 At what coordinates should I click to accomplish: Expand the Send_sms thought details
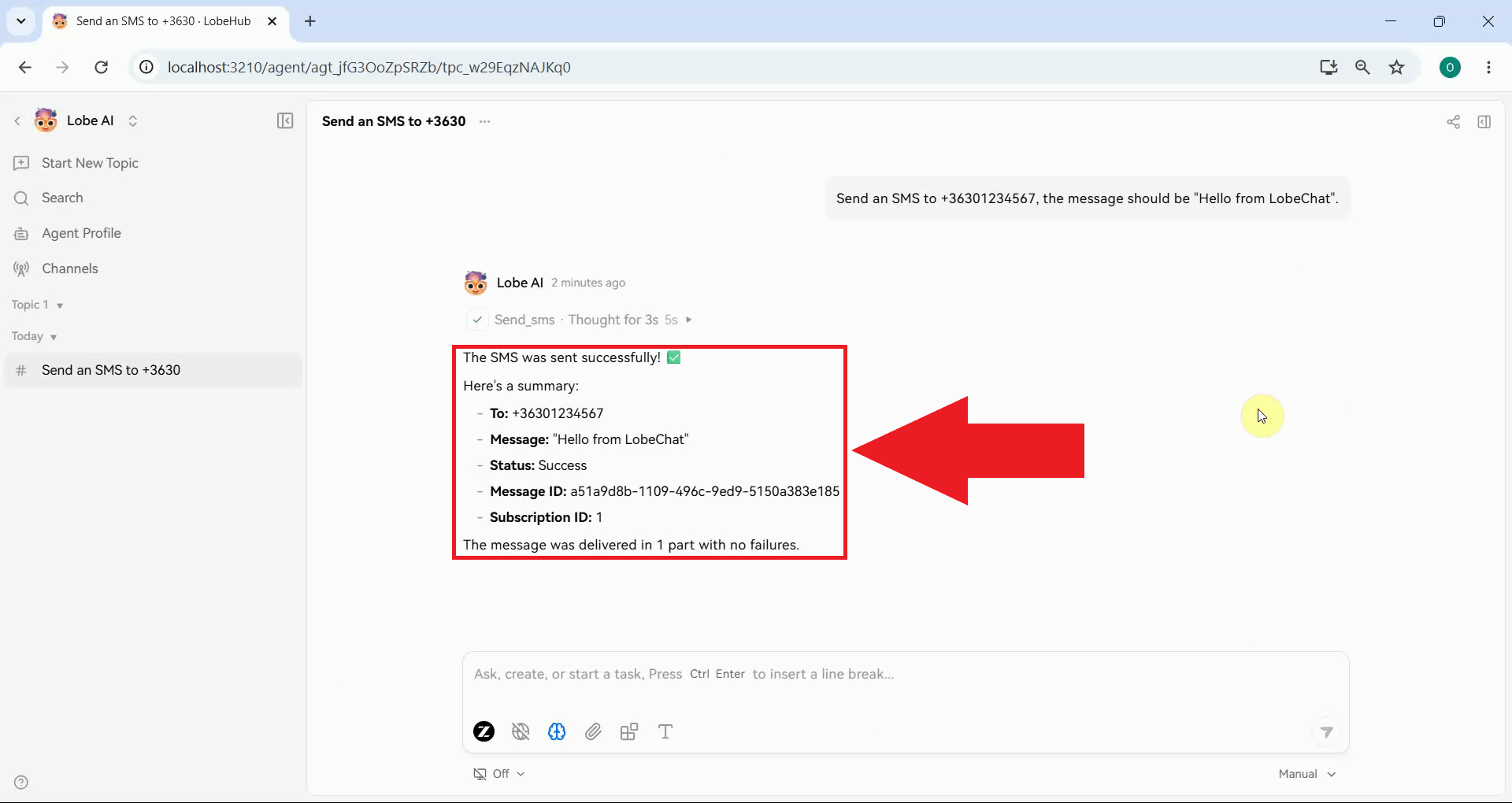689,320
